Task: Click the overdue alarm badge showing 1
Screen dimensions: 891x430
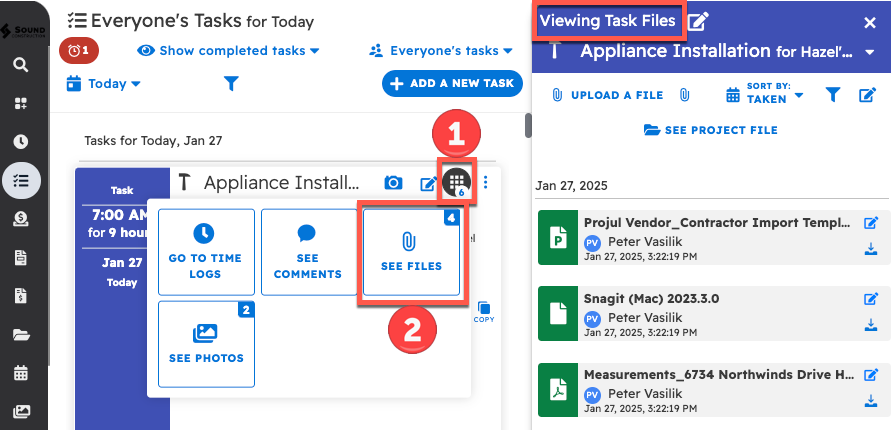Action: pyautogui.click(x=78, y=50)
